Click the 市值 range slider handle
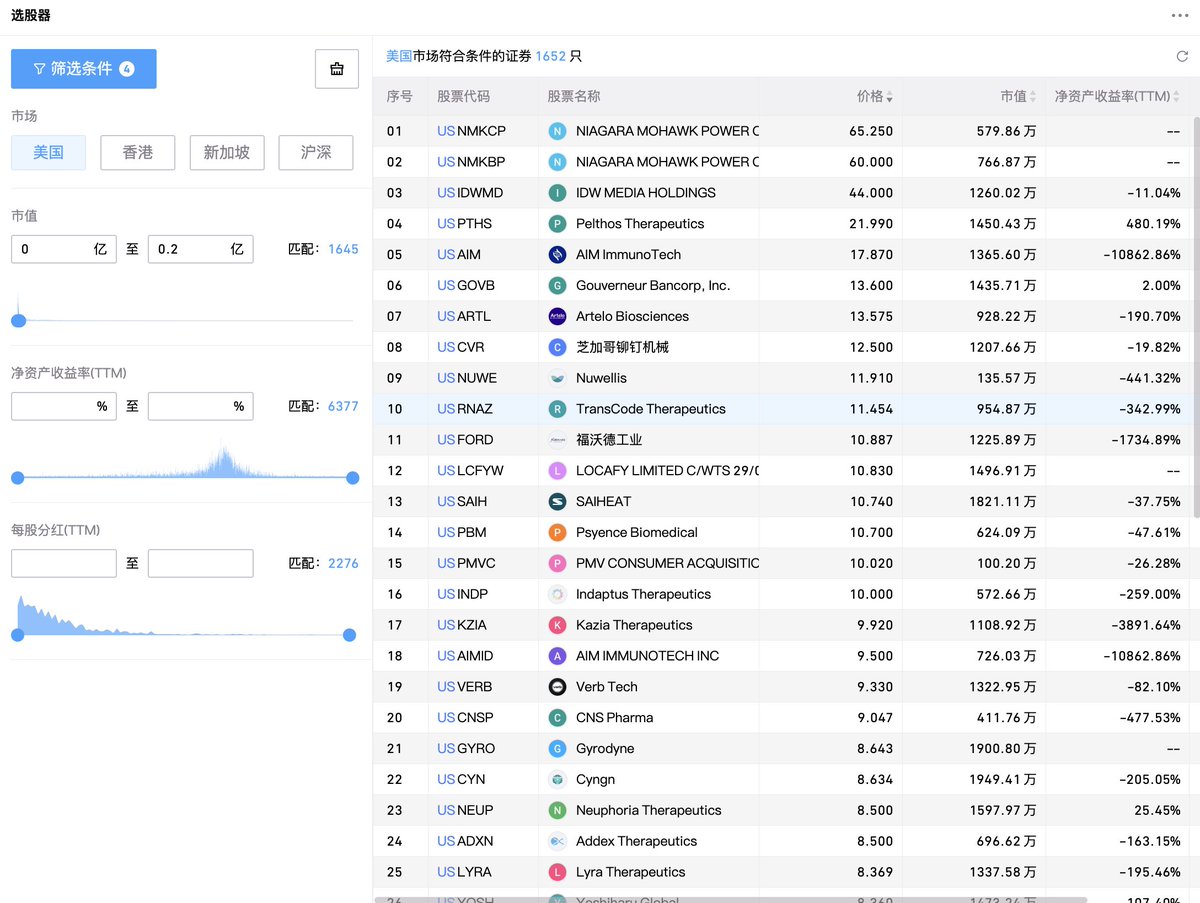 click(18, 321)
